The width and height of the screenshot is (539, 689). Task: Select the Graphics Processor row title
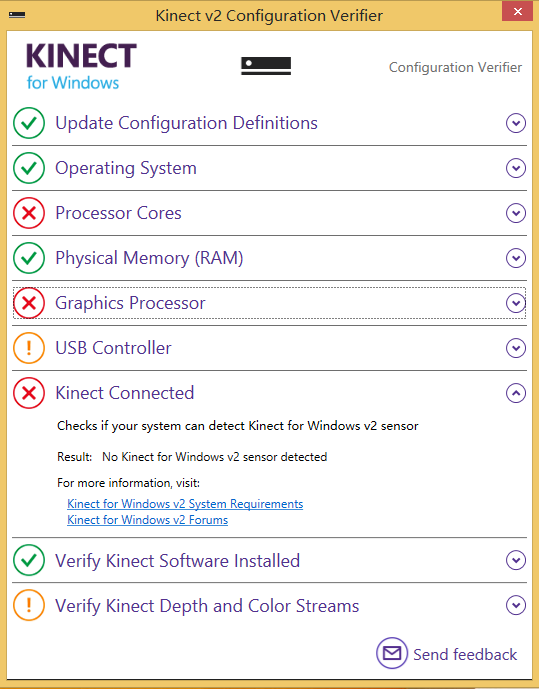click(x=130, y=303)
